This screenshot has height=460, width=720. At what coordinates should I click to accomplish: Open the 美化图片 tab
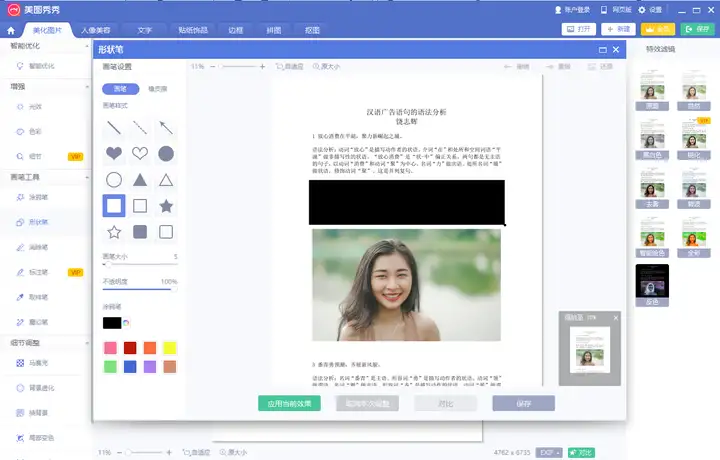click(48, 30)
